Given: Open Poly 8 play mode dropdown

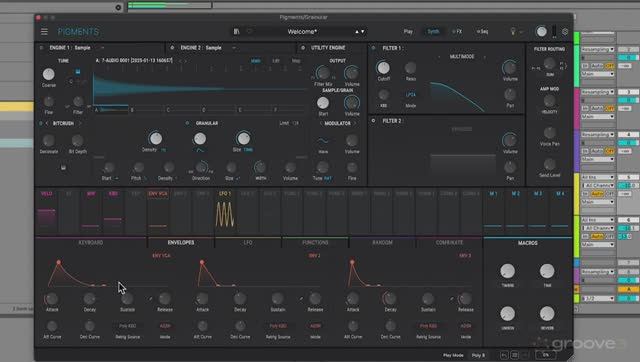Looking at the screenshot, I should (x=478, y=355).
